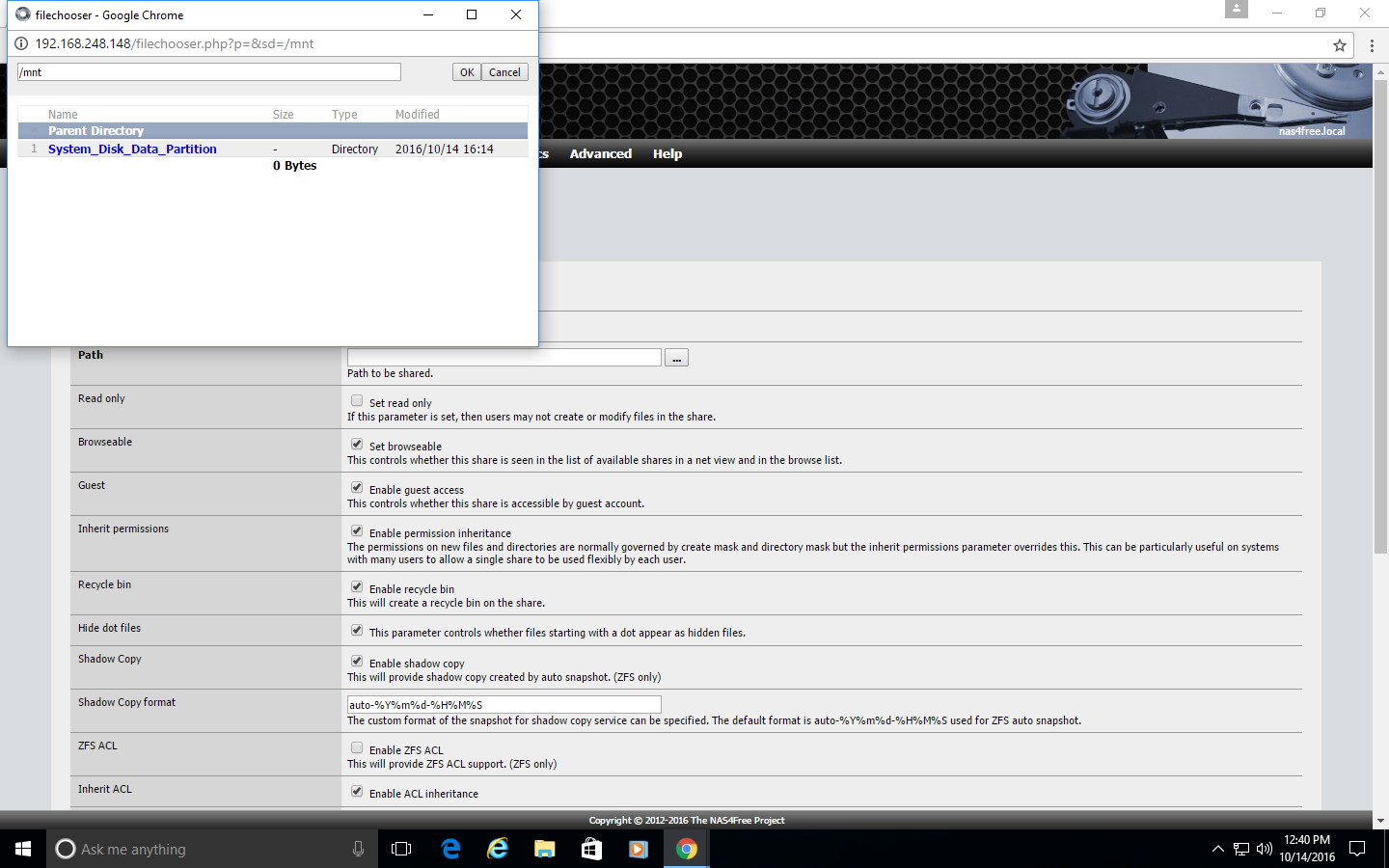The height and width of the screenshot is (868, 1389).
Task: Launch Internet Explorer from taskbar
Action: point(498,849)
